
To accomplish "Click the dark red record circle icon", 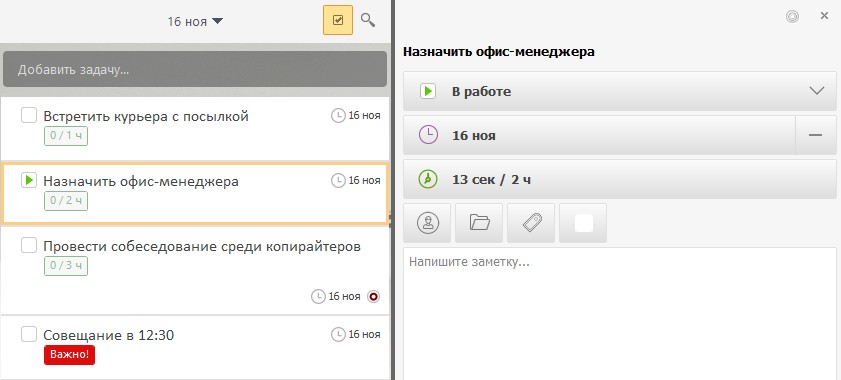I will coord(373,296).
